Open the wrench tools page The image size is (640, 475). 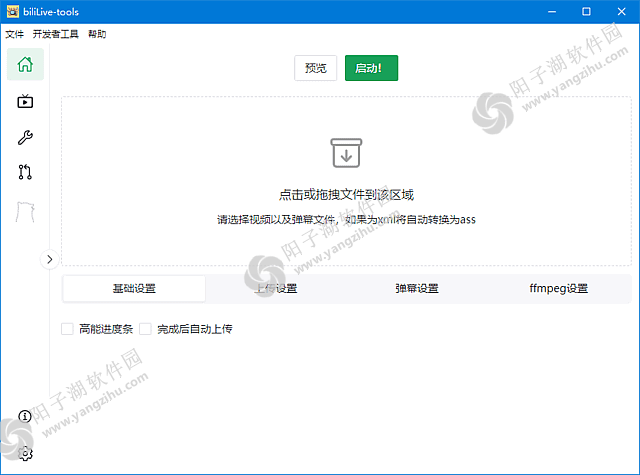point(25,138)
